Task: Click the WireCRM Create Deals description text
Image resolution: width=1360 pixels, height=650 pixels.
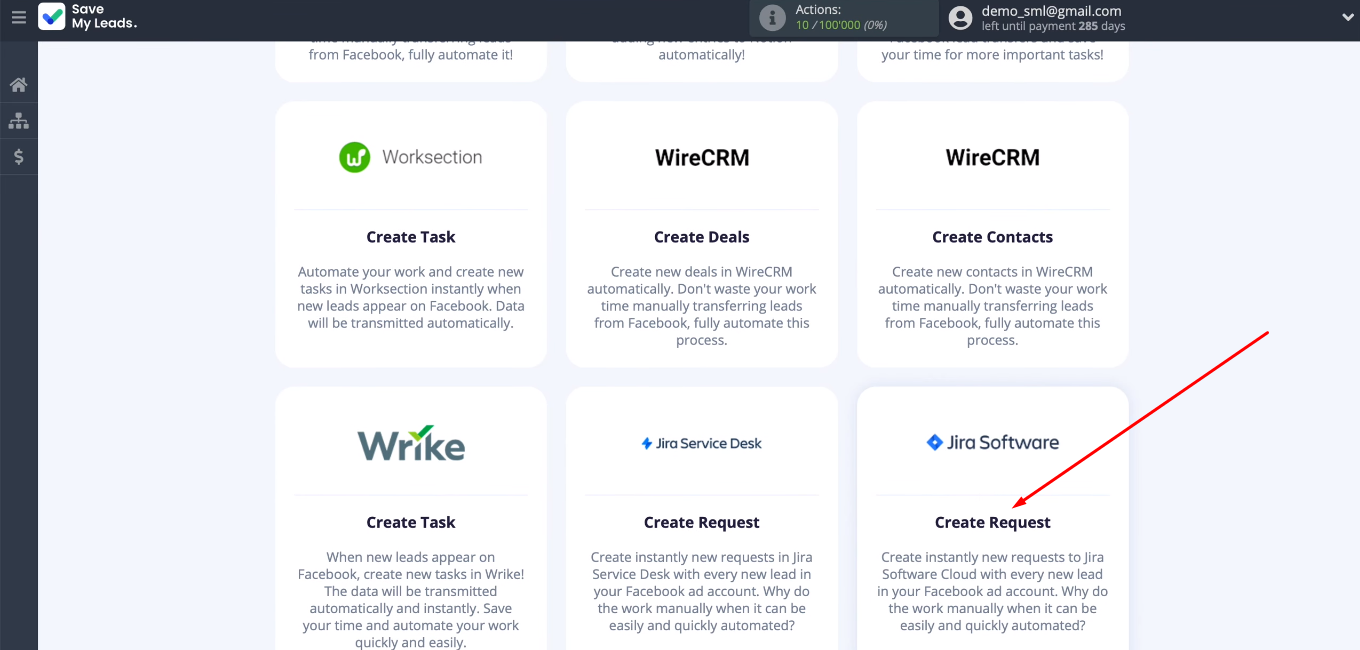Action: [x=702, y=306]
